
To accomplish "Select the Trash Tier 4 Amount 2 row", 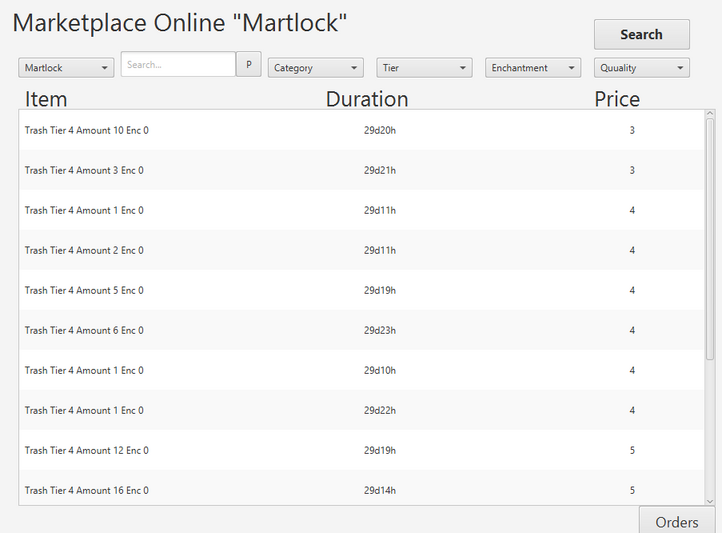I will (x=361, y=250).
